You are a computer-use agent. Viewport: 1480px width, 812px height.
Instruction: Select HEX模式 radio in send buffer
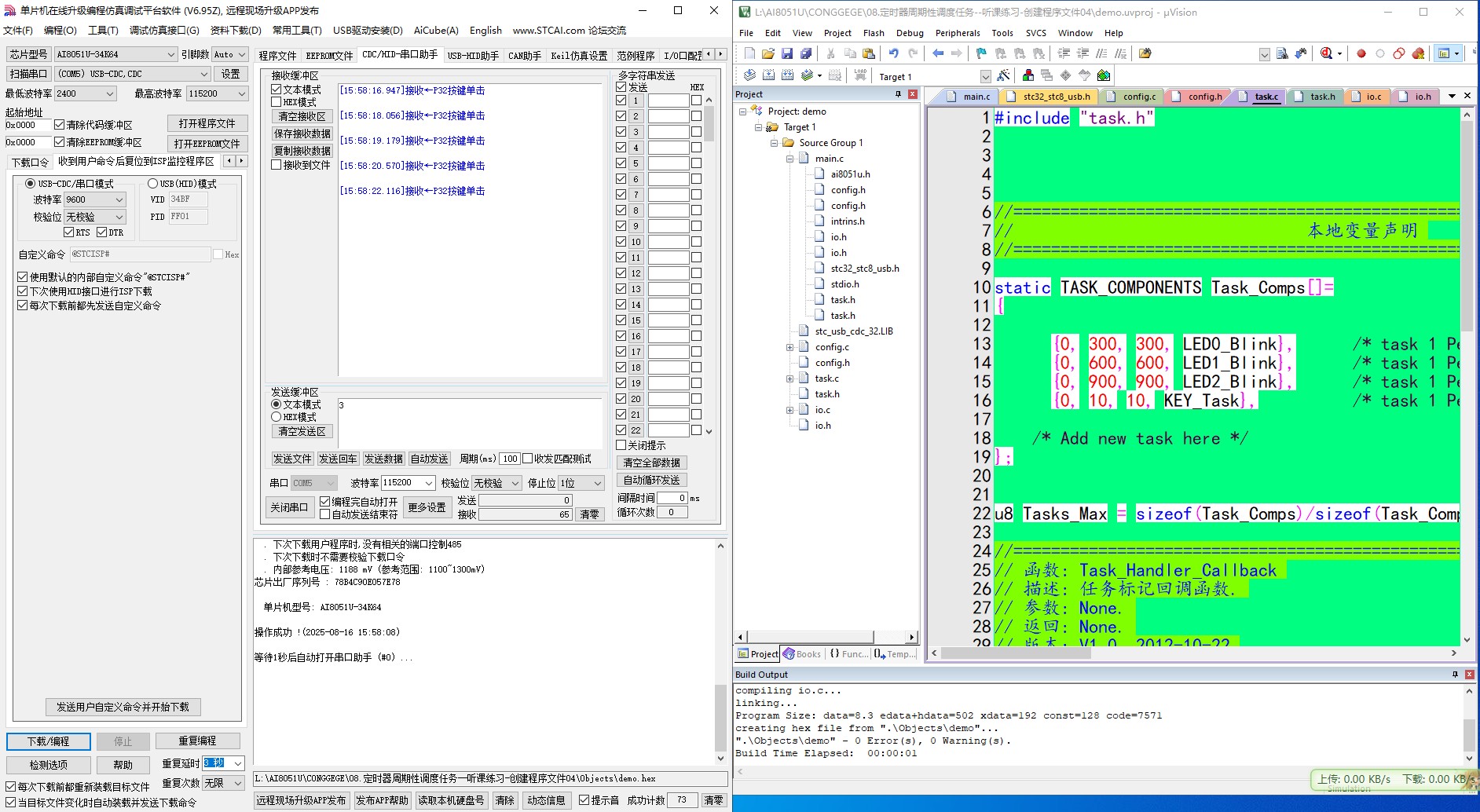[277, 417]
